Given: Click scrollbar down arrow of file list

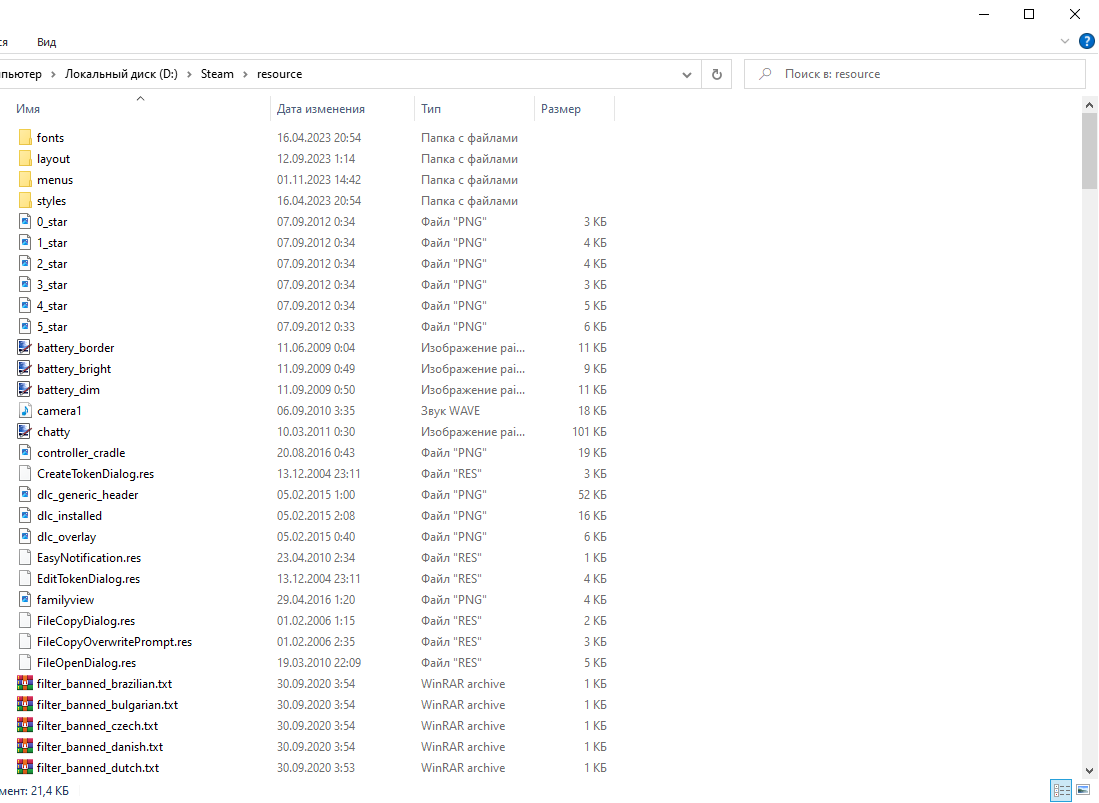Looking at the screenshot, I should pos(1089,770).
